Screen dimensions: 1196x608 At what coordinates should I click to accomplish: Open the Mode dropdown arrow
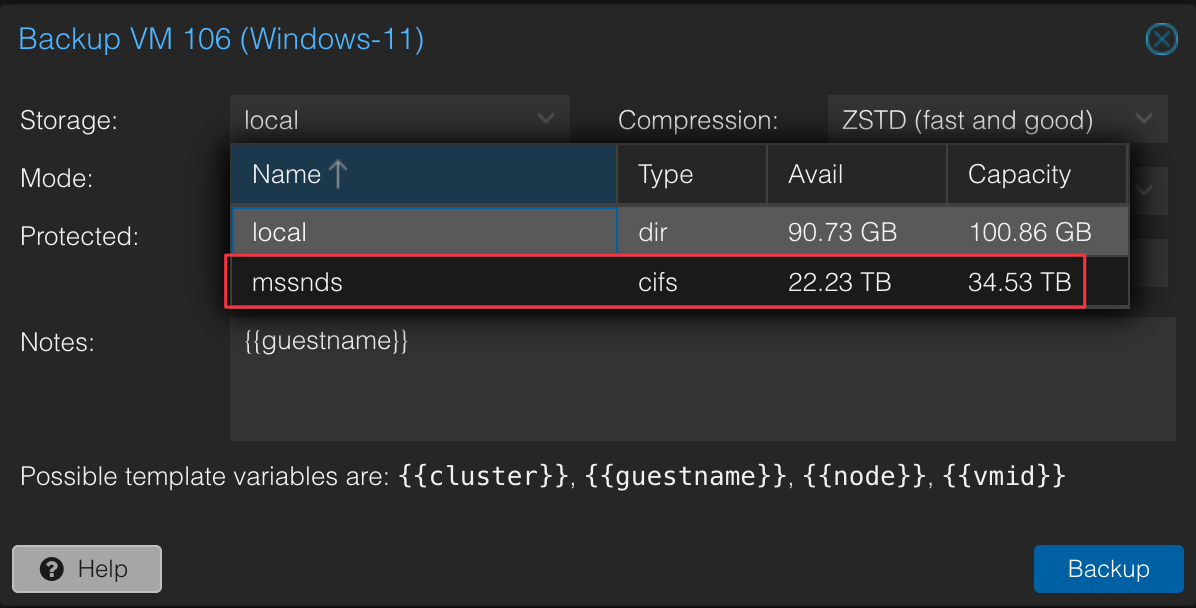(1145, 190)
